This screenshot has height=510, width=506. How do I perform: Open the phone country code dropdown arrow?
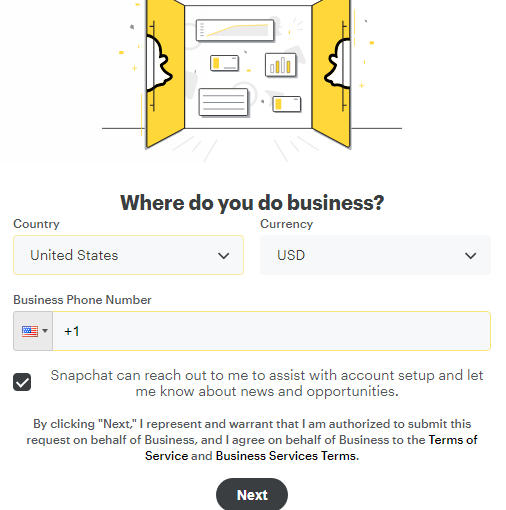pyautogui.click(x=45, y=331)
